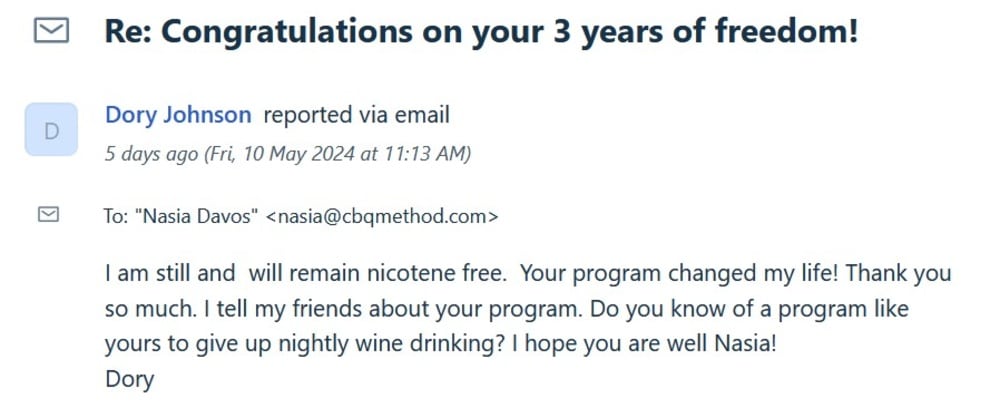Image resolution: width=1000 pixels, height=408 pixels.
Task: Click the "To:" label in the header
Action: pyautogui.click(x=117, y=215)
